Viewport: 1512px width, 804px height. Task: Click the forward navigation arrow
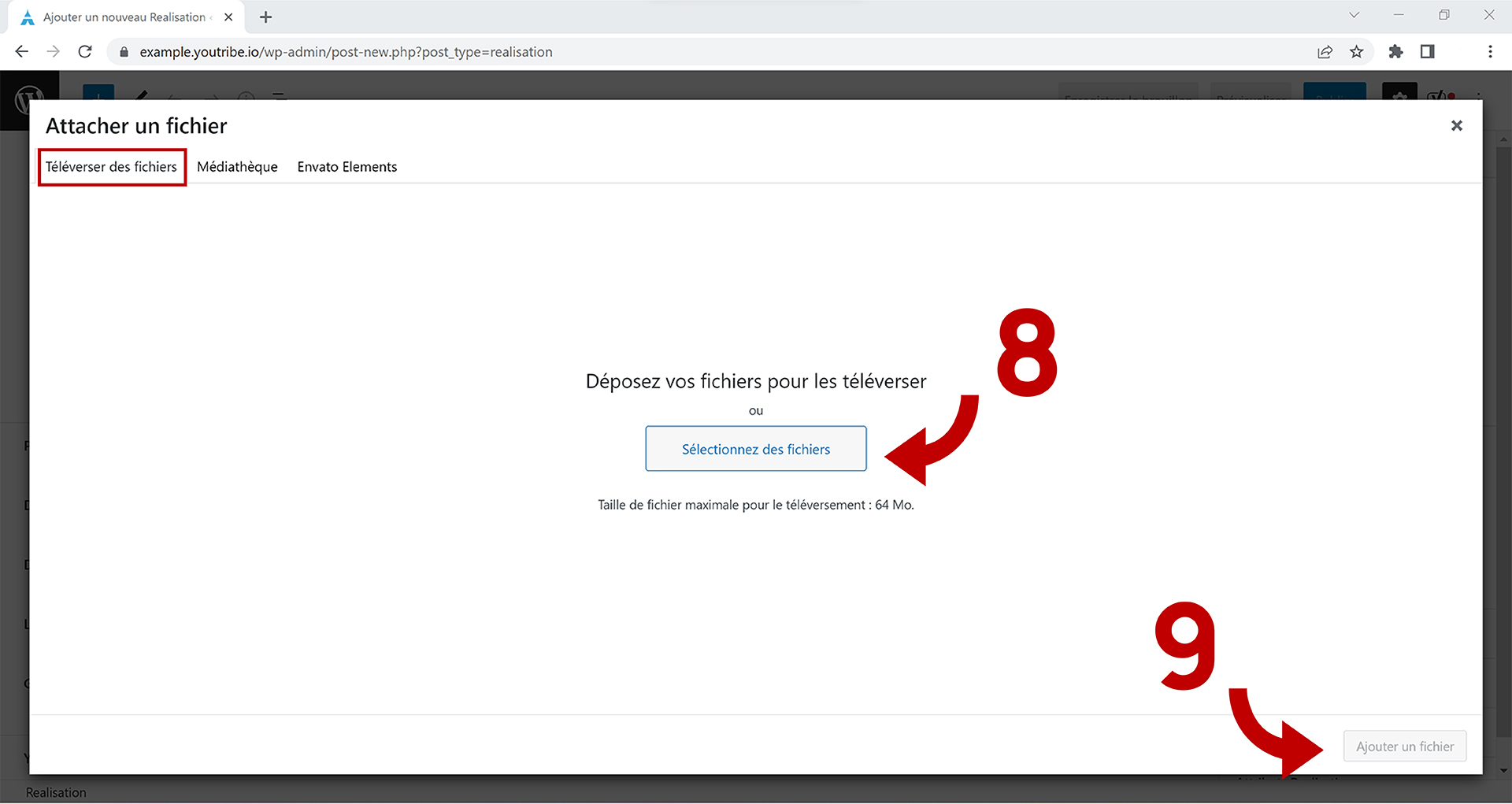point(53,52)
